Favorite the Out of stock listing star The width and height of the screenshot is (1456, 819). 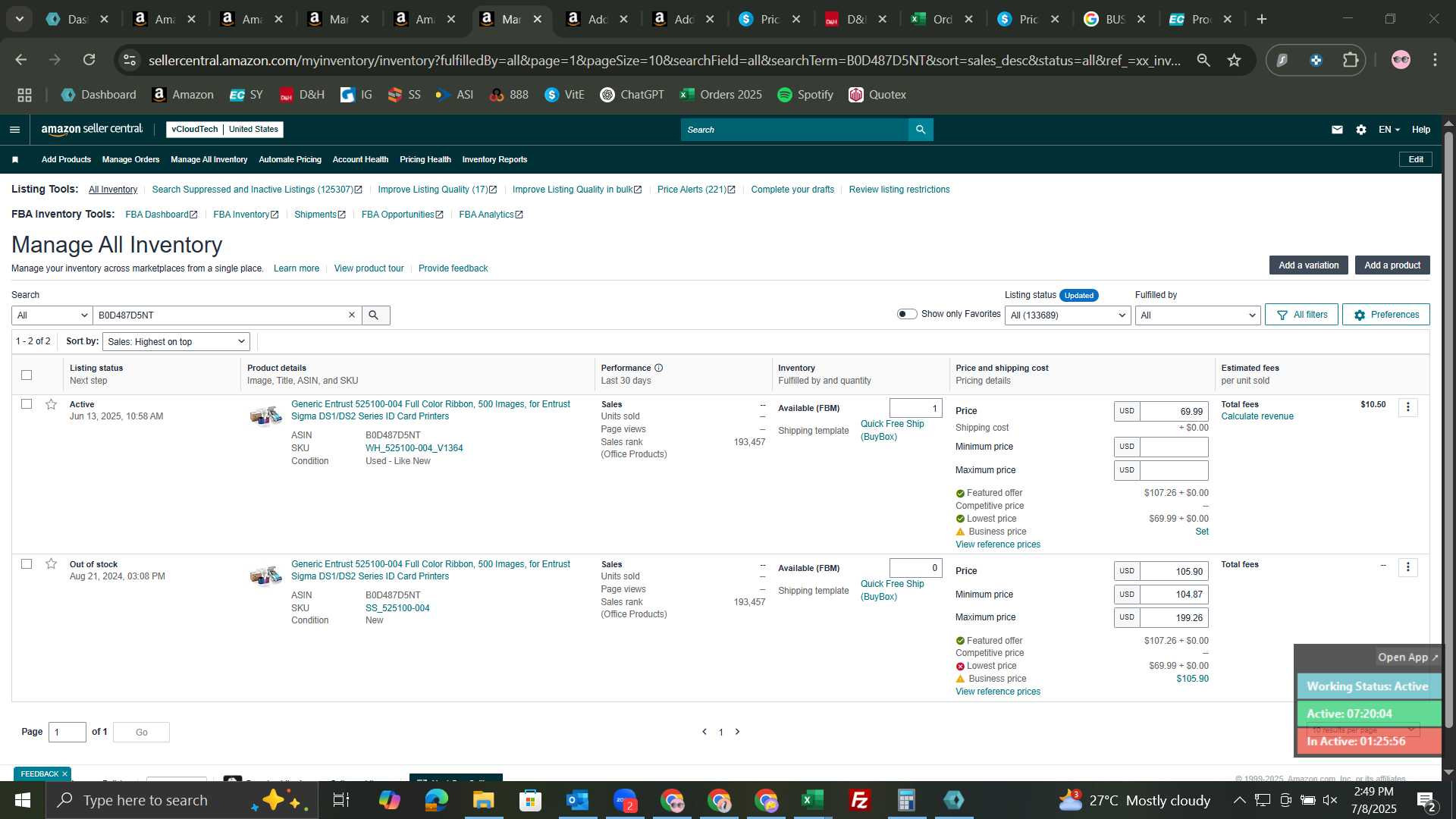coord(51,563)
